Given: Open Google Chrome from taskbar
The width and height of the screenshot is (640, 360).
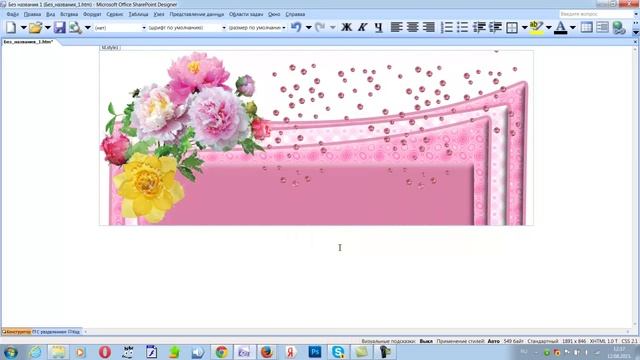Looking at the screenshot, I should 222,352.
